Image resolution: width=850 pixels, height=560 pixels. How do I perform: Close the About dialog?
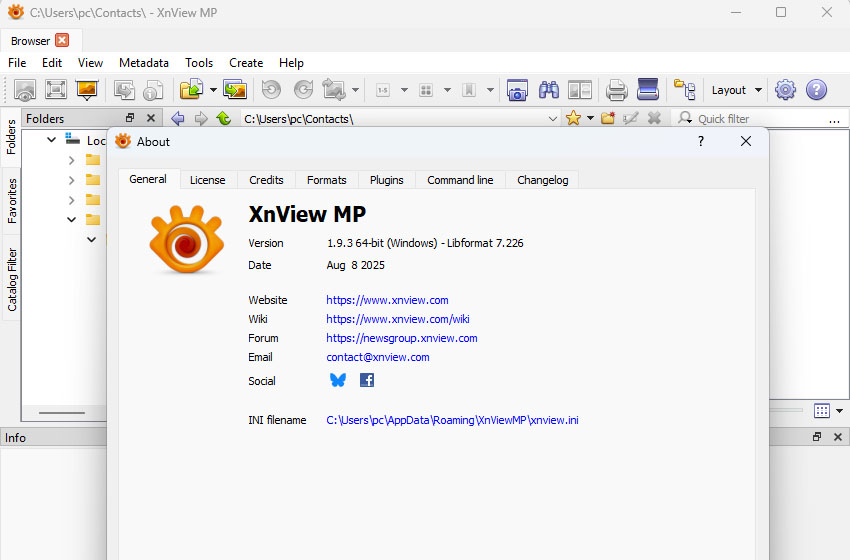tap(746, 141)
